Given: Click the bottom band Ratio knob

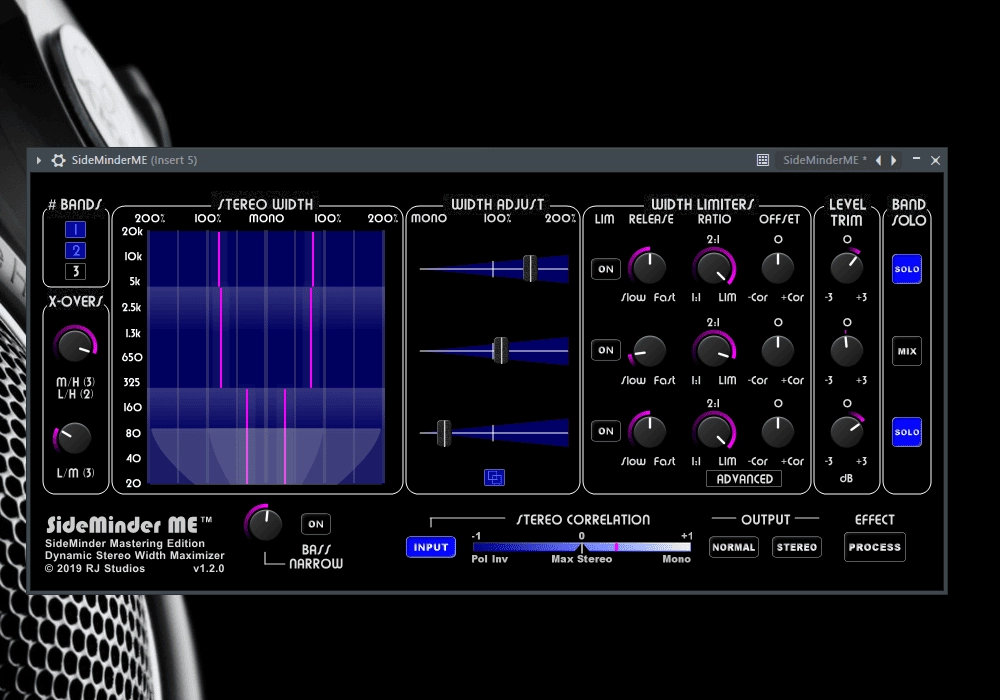Looking at the screenshot, I should pos(714,431).
